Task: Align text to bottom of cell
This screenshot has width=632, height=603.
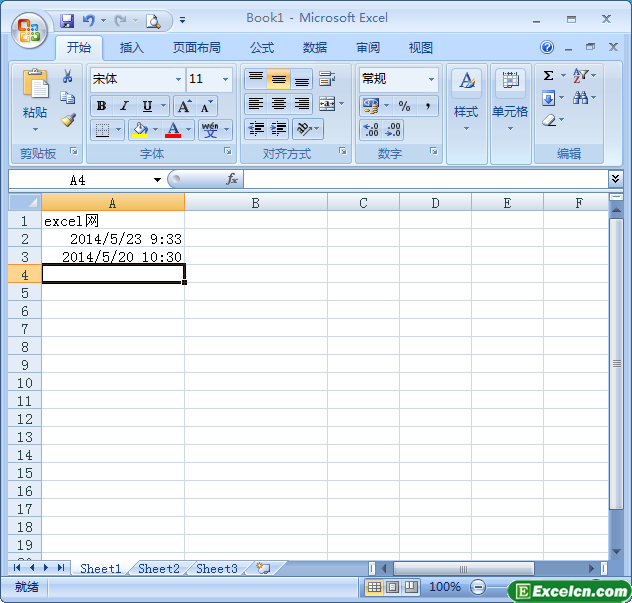Action: coord(301,79)
